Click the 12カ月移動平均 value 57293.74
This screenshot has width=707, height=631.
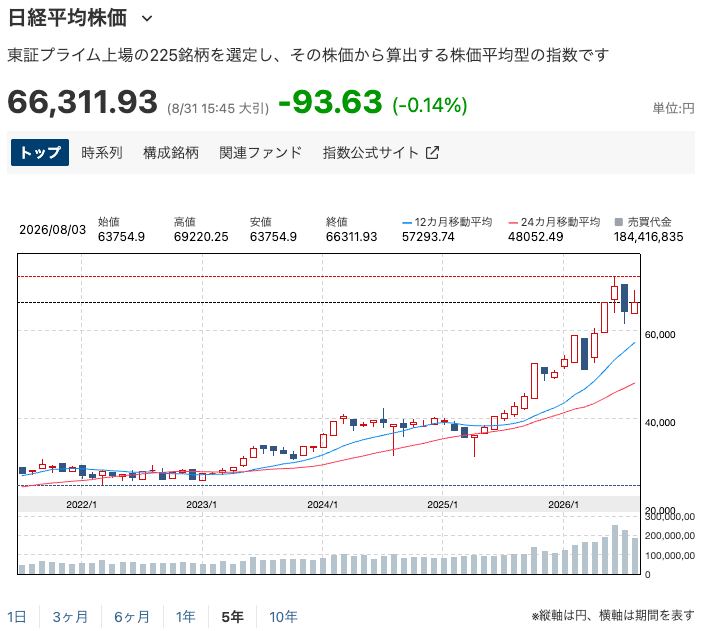428,237
